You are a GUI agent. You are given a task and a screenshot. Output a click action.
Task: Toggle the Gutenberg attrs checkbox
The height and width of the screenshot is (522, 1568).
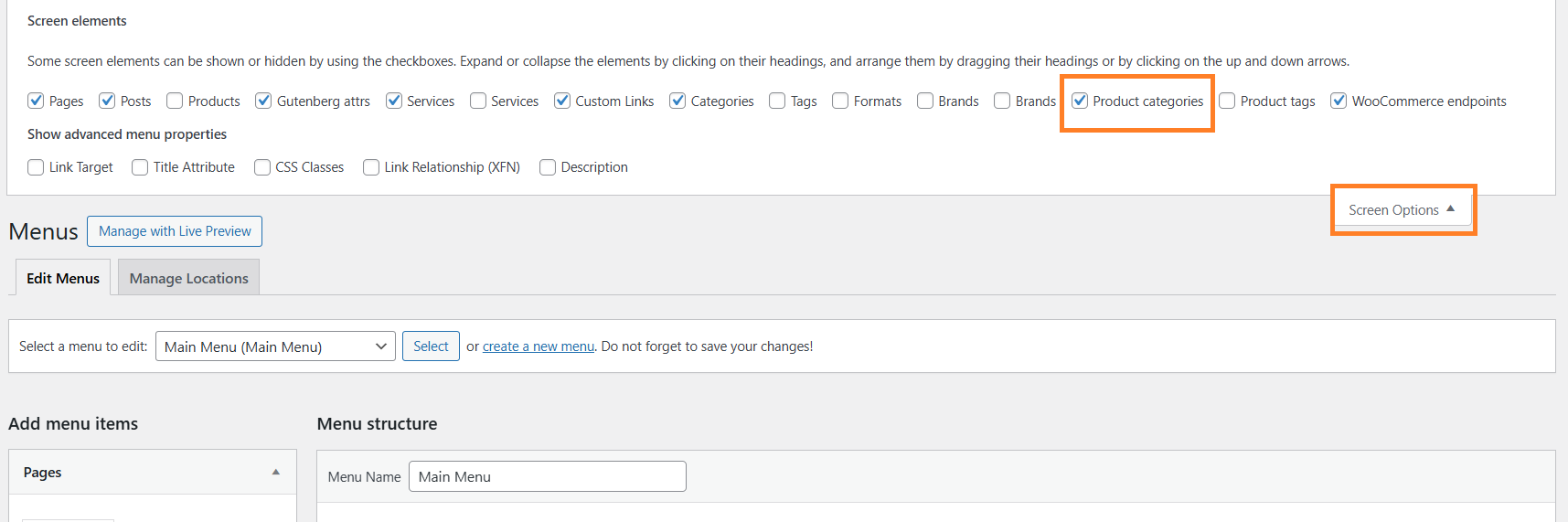click(264, 101)
